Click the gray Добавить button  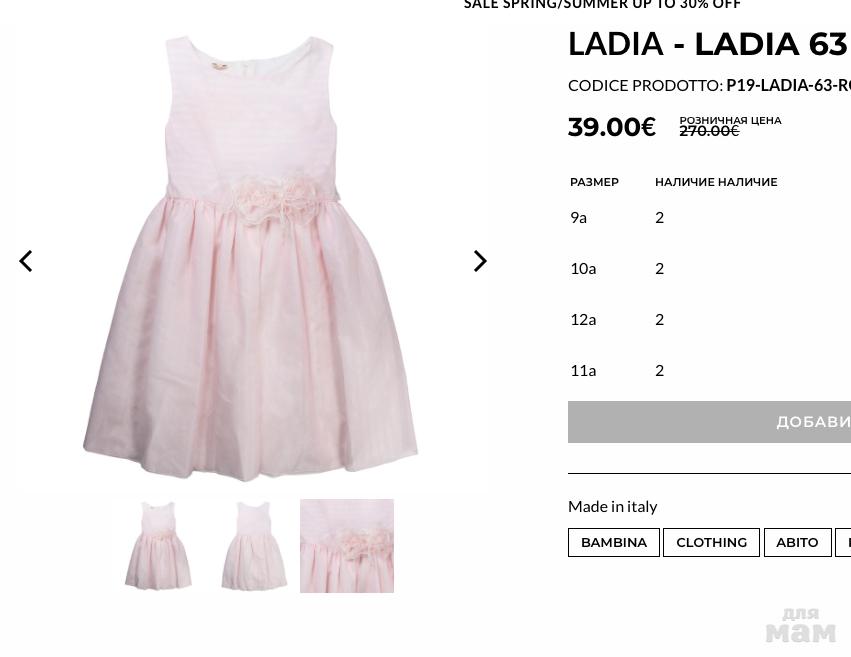709,422
